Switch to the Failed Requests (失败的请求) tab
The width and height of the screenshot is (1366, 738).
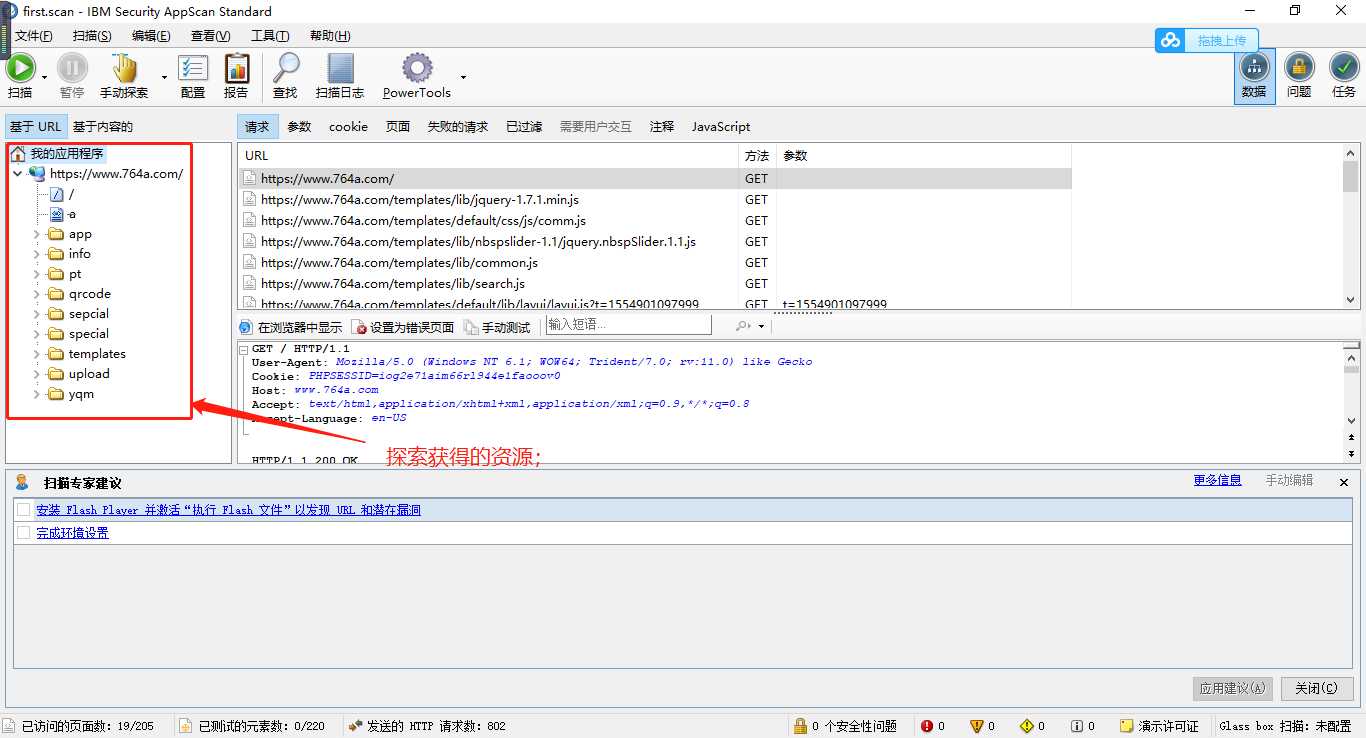pos(458,127)
